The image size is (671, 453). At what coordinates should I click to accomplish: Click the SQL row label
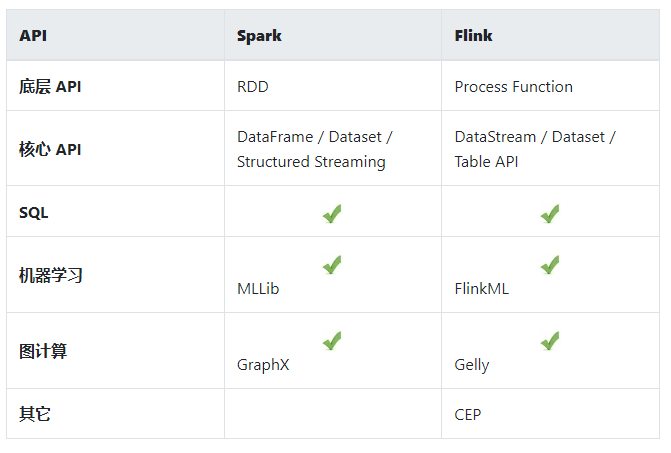click(33, 213)
